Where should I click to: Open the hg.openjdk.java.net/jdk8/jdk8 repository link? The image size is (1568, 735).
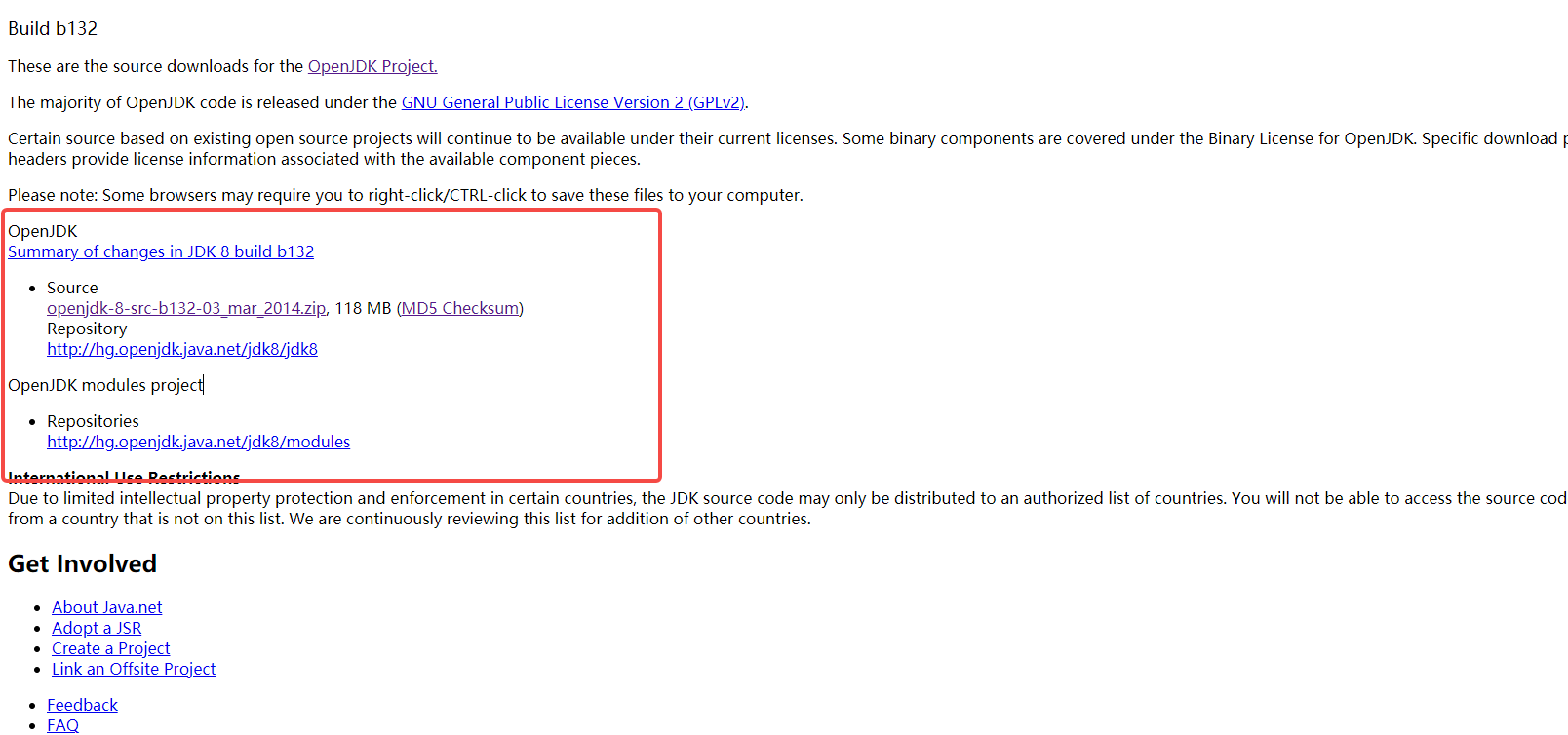pos(182,349)
